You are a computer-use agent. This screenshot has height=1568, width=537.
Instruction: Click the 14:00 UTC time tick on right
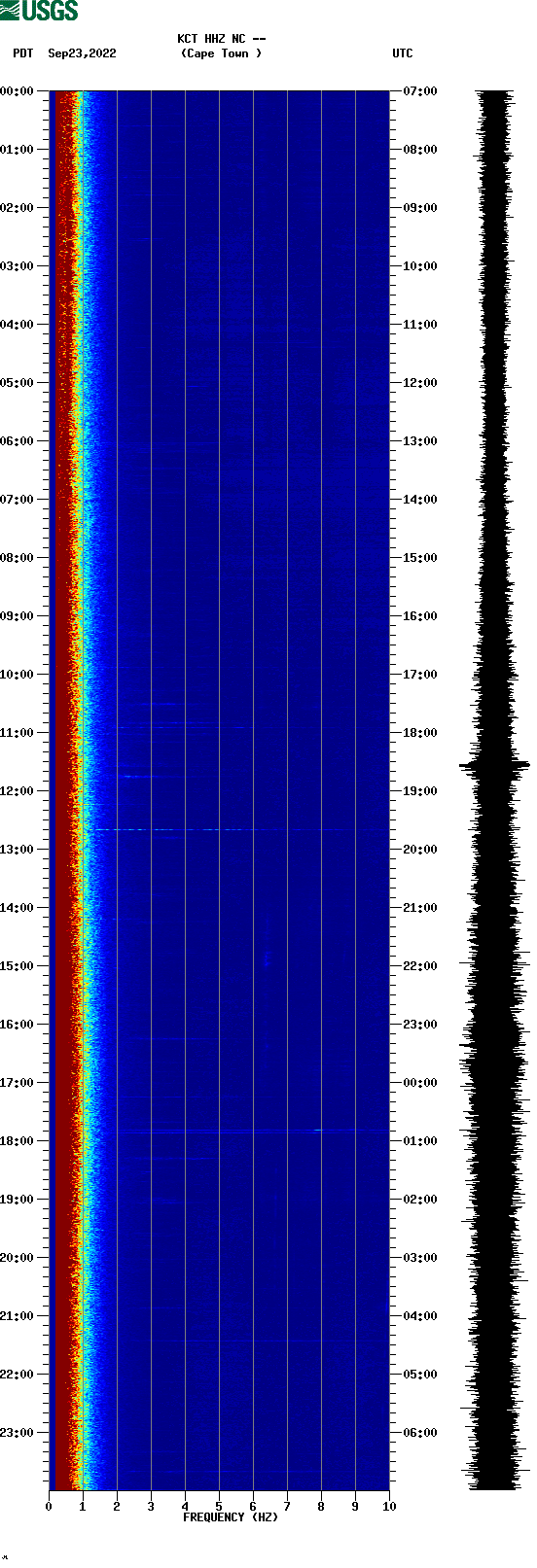click(x=420, y=500)
